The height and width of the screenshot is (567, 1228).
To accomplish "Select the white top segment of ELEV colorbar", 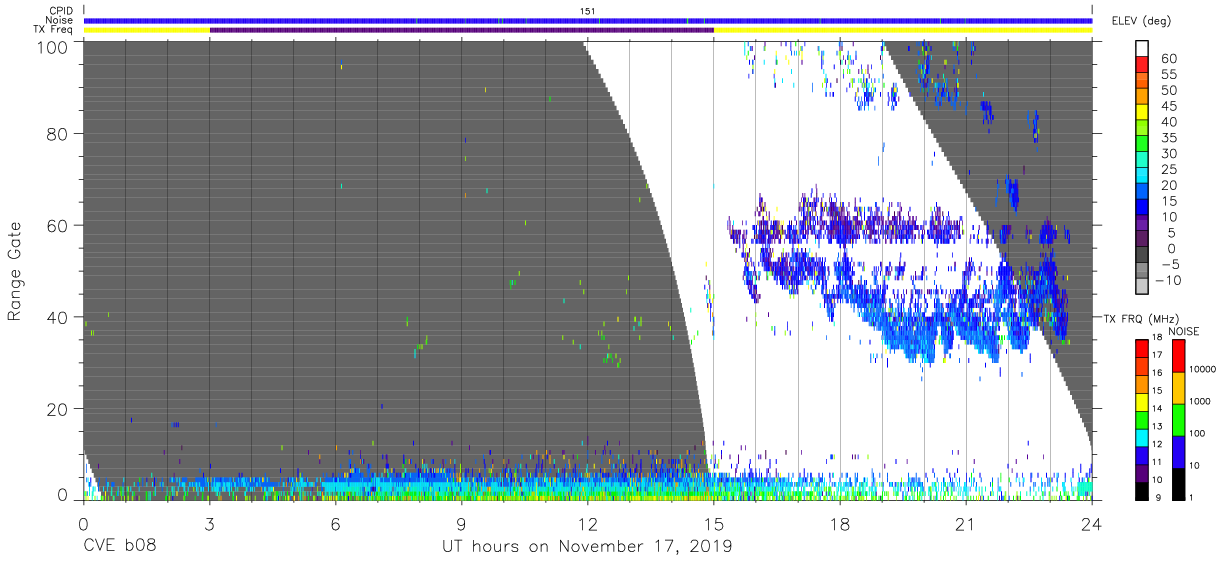I will pyautogui.click(x=1142, y=49).
